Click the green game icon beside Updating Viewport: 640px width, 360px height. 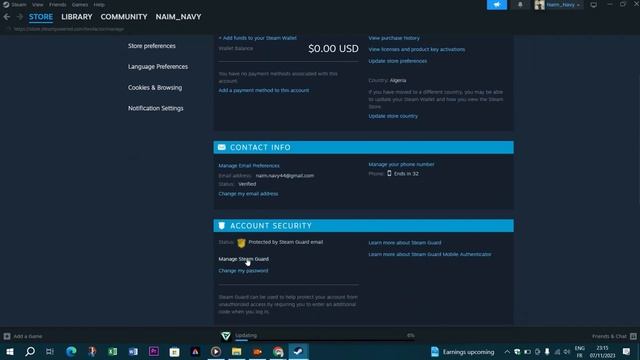[x=226, y=336]
